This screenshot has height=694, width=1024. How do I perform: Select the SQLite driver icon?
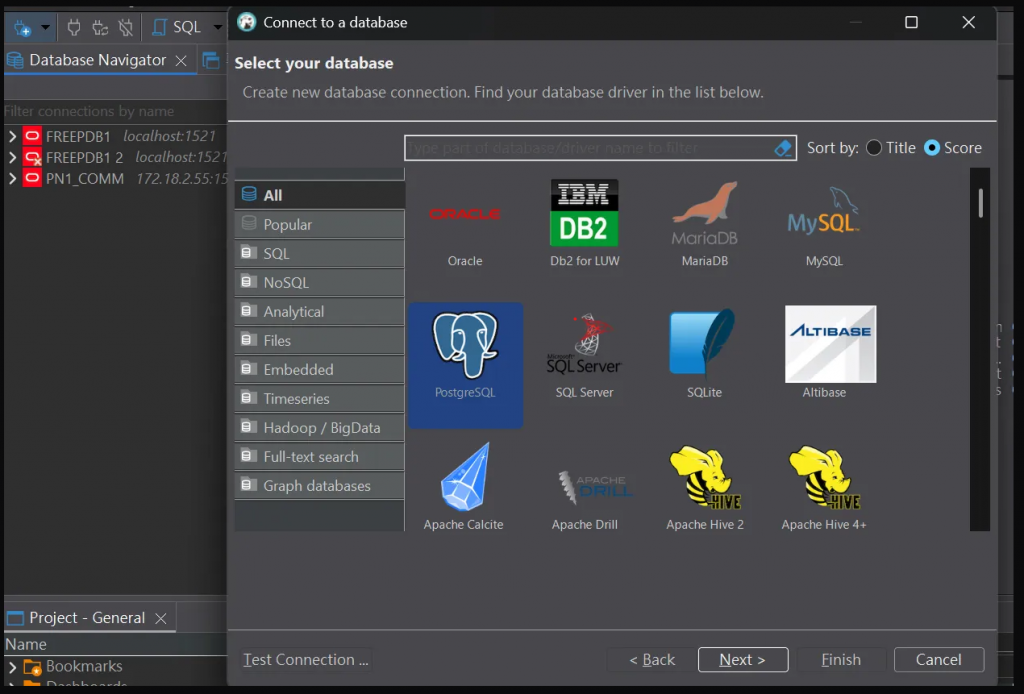point(704,344)
